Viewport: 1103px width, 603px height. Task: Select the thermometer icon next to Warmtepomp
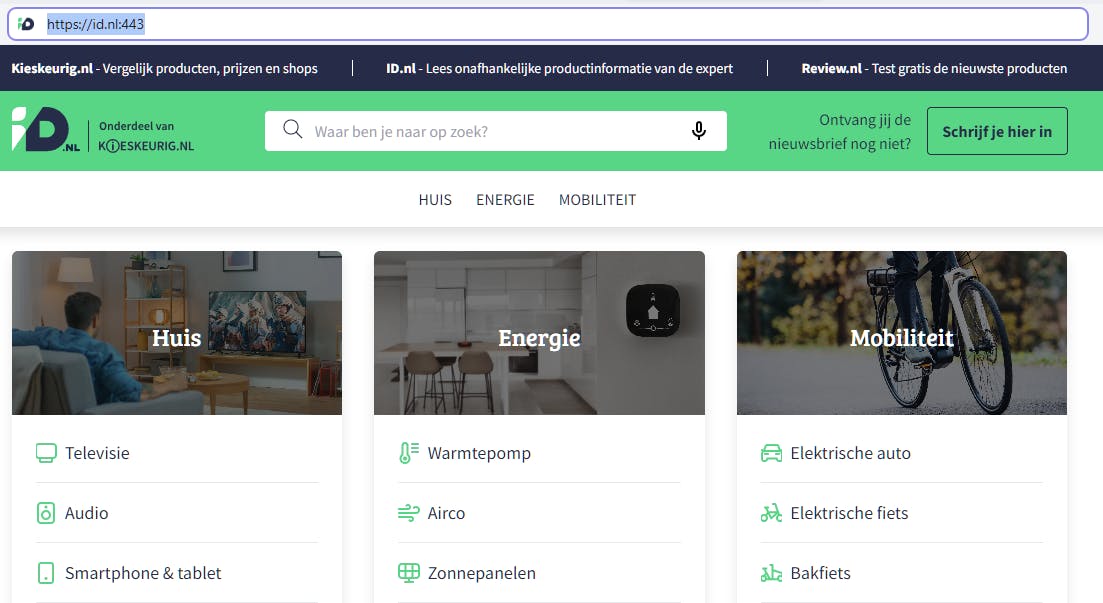[406, 452]
